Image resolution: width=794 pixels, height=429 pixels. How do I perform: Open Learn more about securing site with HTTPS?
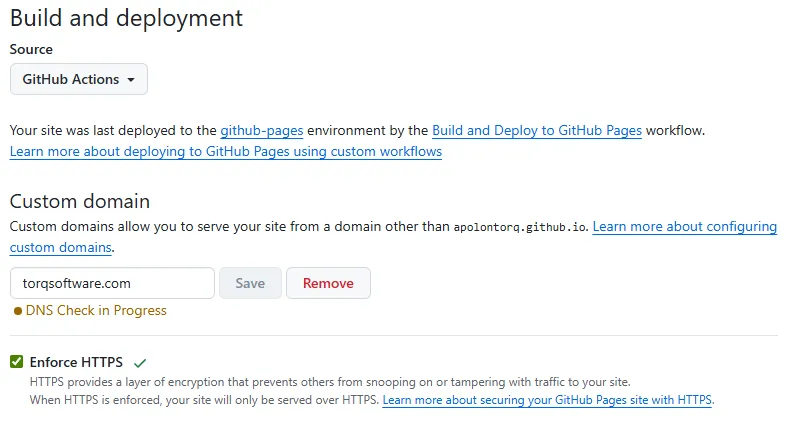[547, 400]
